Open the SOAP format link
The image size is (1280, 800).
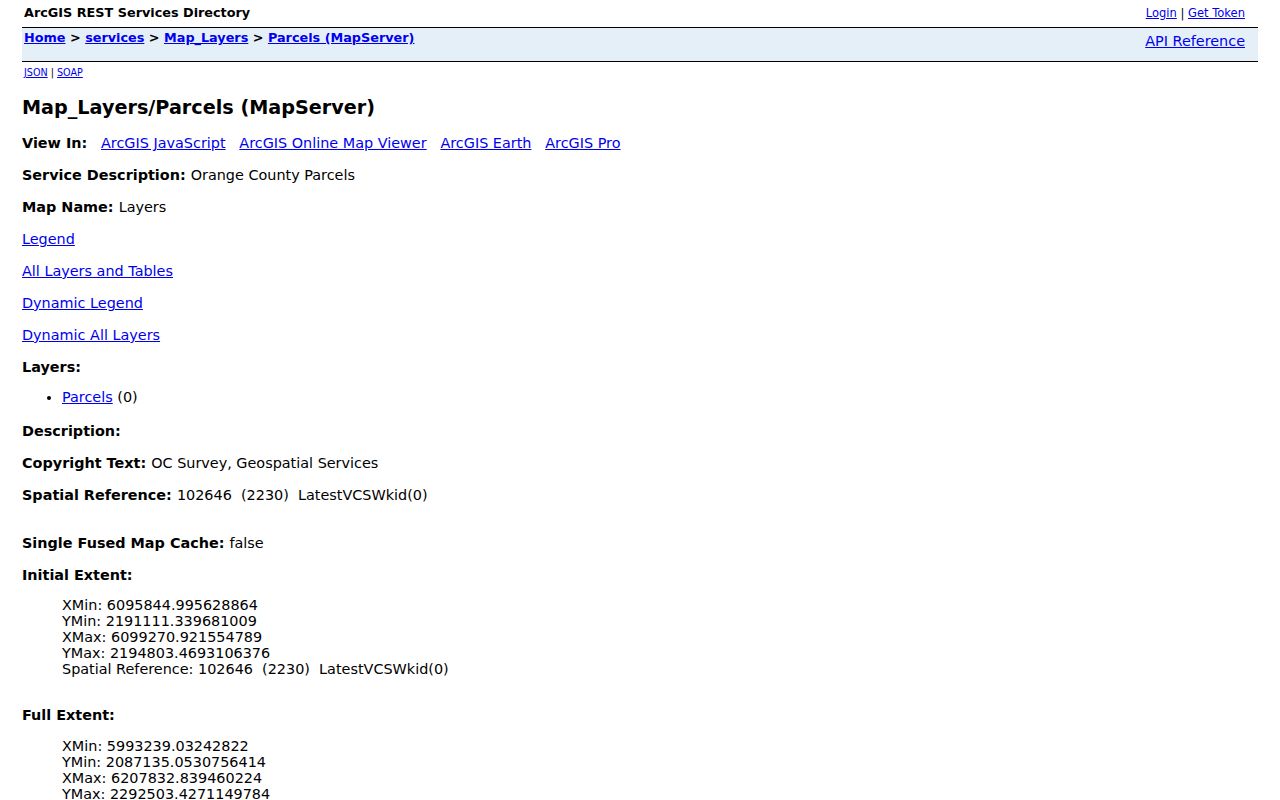(x=70, y=72)
